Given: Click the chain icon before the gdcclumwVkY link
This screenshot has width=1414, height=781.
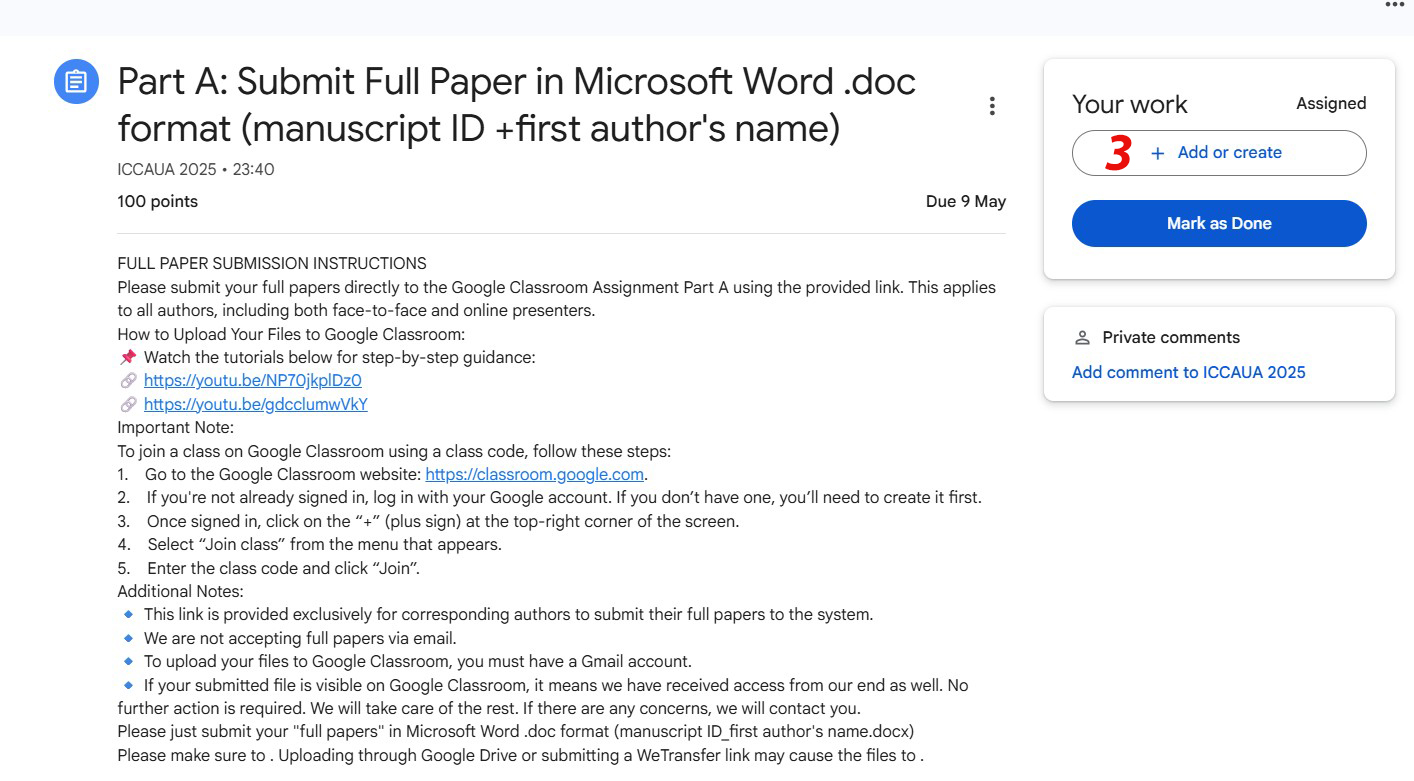Looking at the screenshot, I should point(128,405).
